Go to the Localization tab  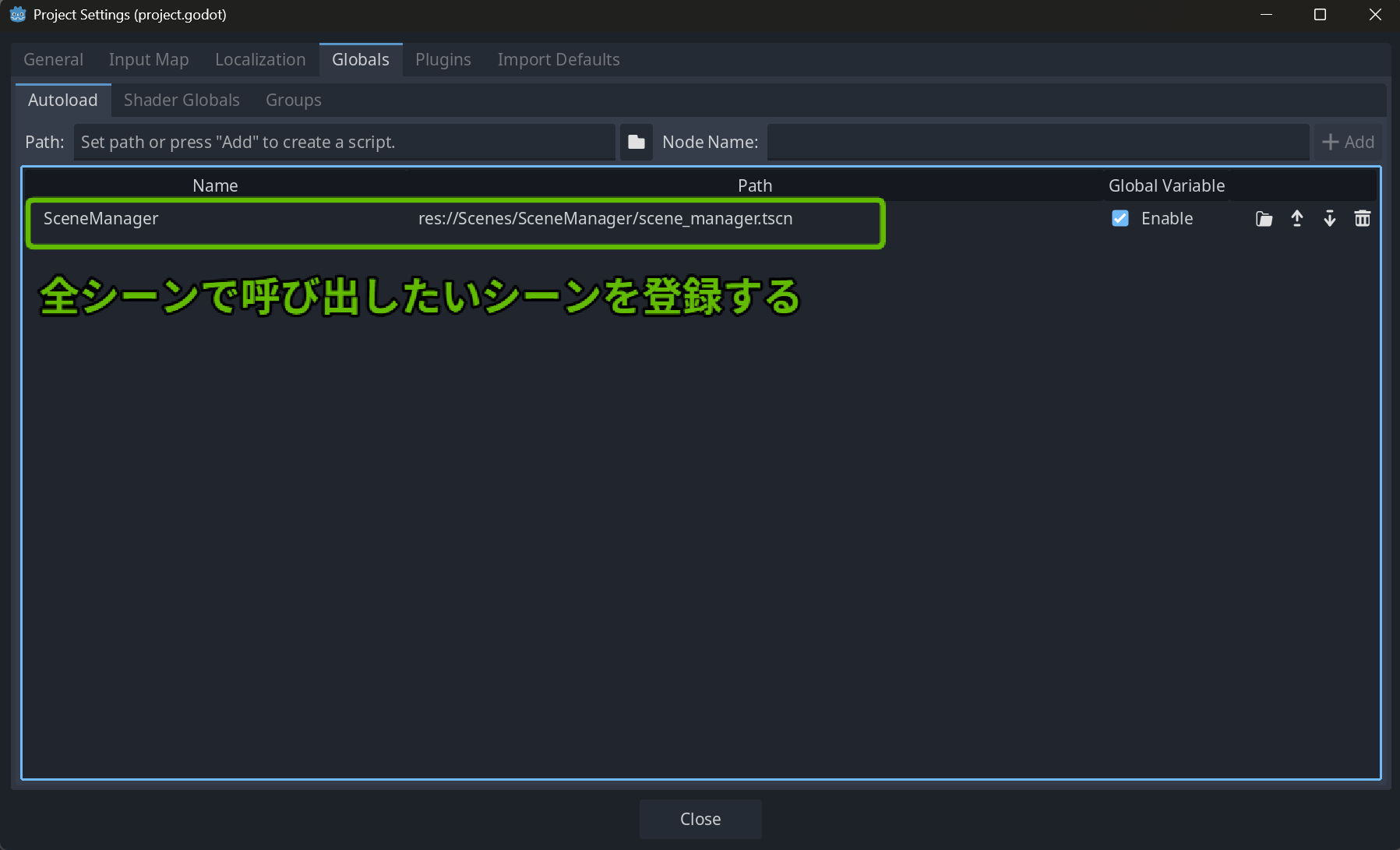(260, 60)
